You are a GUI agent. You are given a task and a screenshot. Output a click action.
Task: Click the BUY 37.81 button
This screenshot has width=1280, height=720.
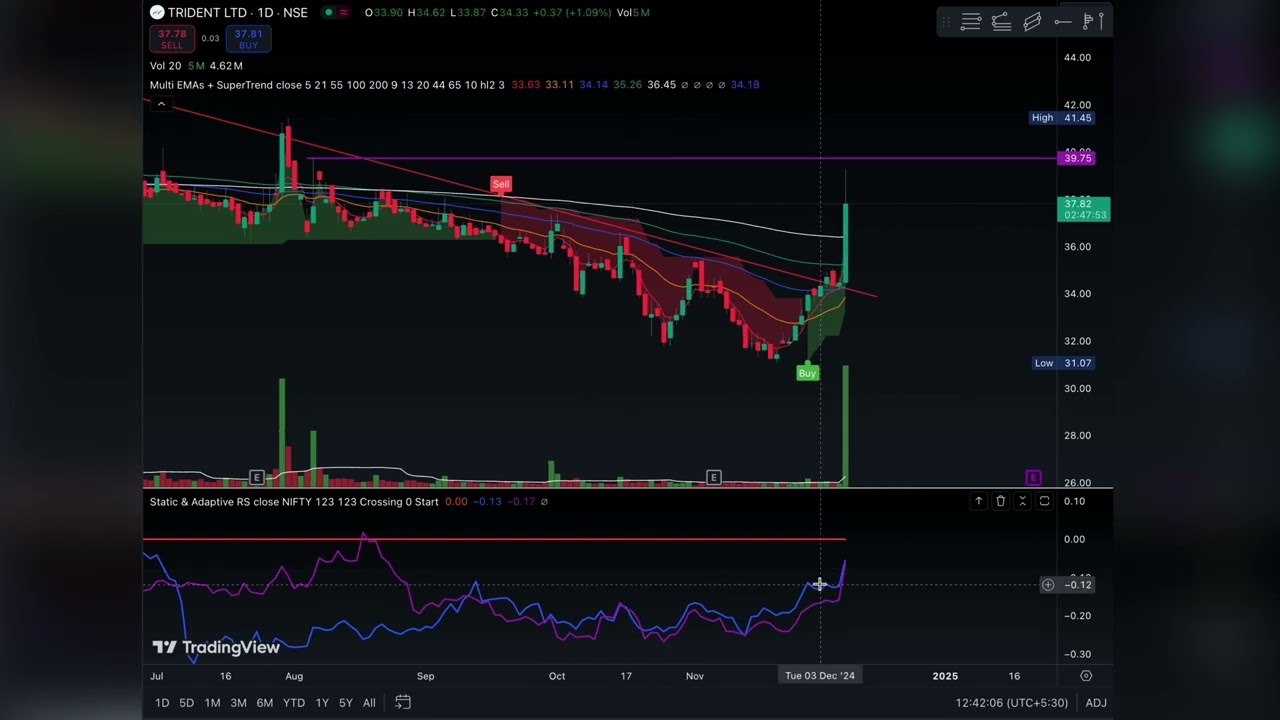click(x=248, y=39)
